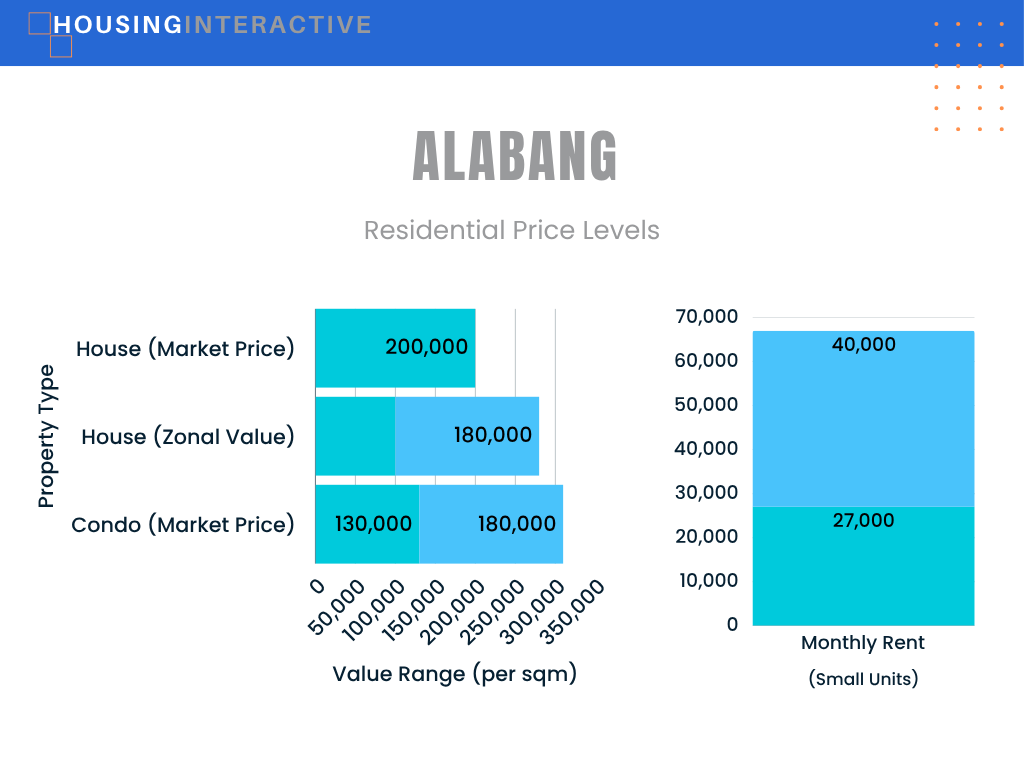Click the Condo (Market Price) axis label
The image size is (1024, 768).
[183, 524]
